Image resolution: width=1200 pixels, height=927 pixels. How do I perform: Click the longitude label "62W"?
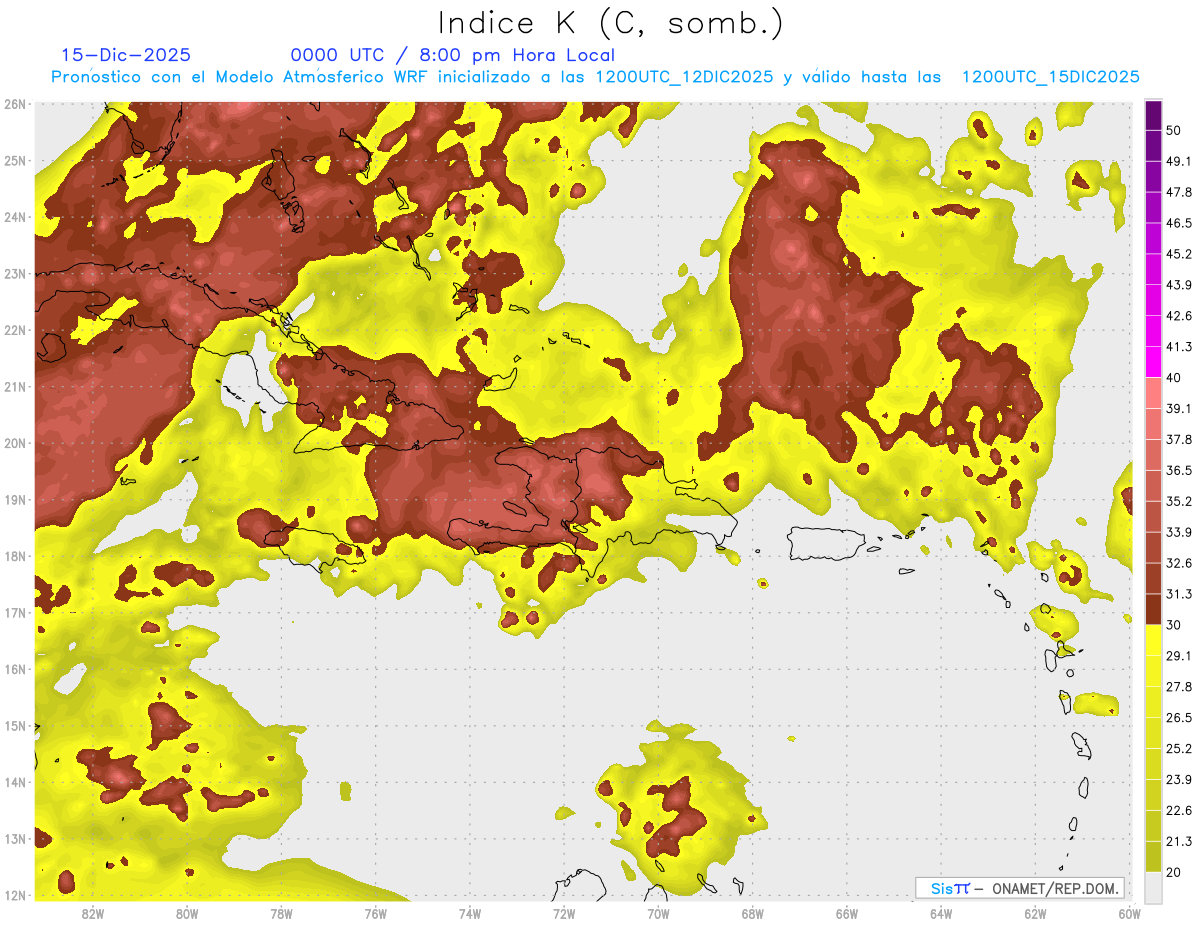click(1035, 913)
